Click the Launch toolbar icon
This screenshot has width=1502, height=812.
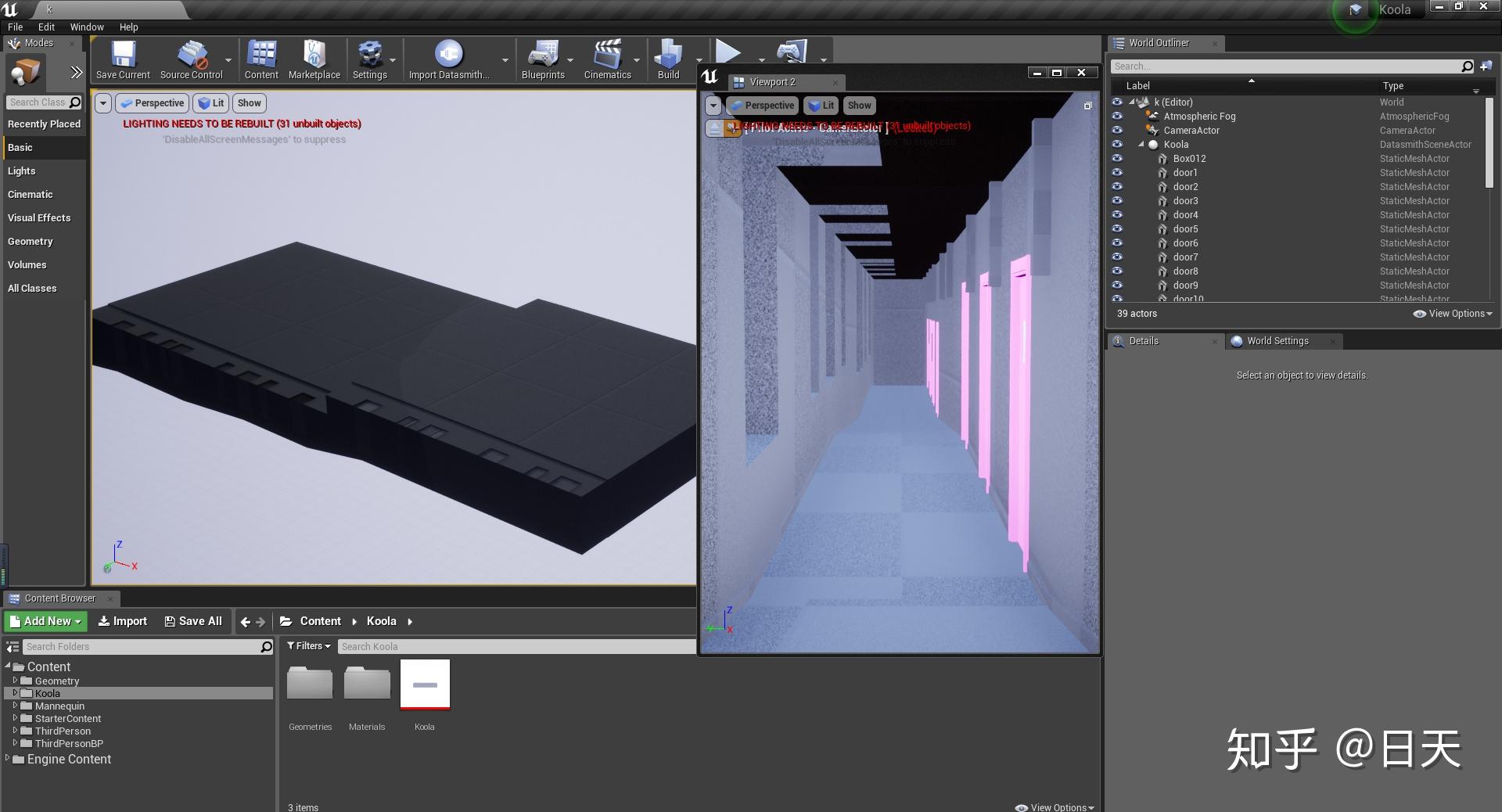(x=792, y=52)
